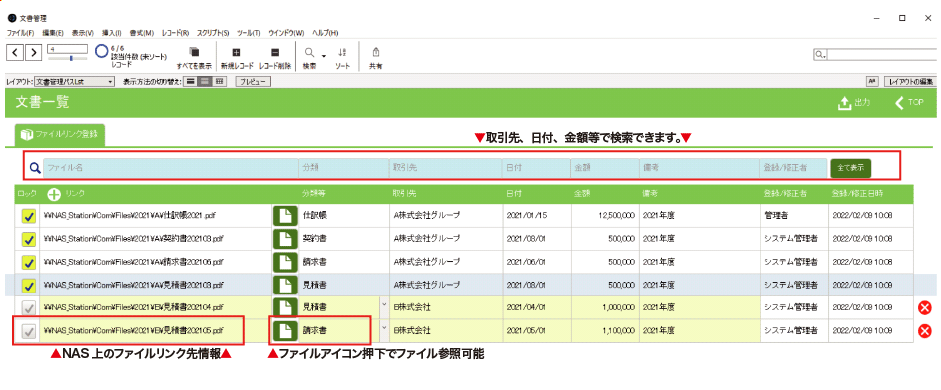The image size is (941, 390).
Task: Open the レコード(R) menu
Action: click(175, 32)
